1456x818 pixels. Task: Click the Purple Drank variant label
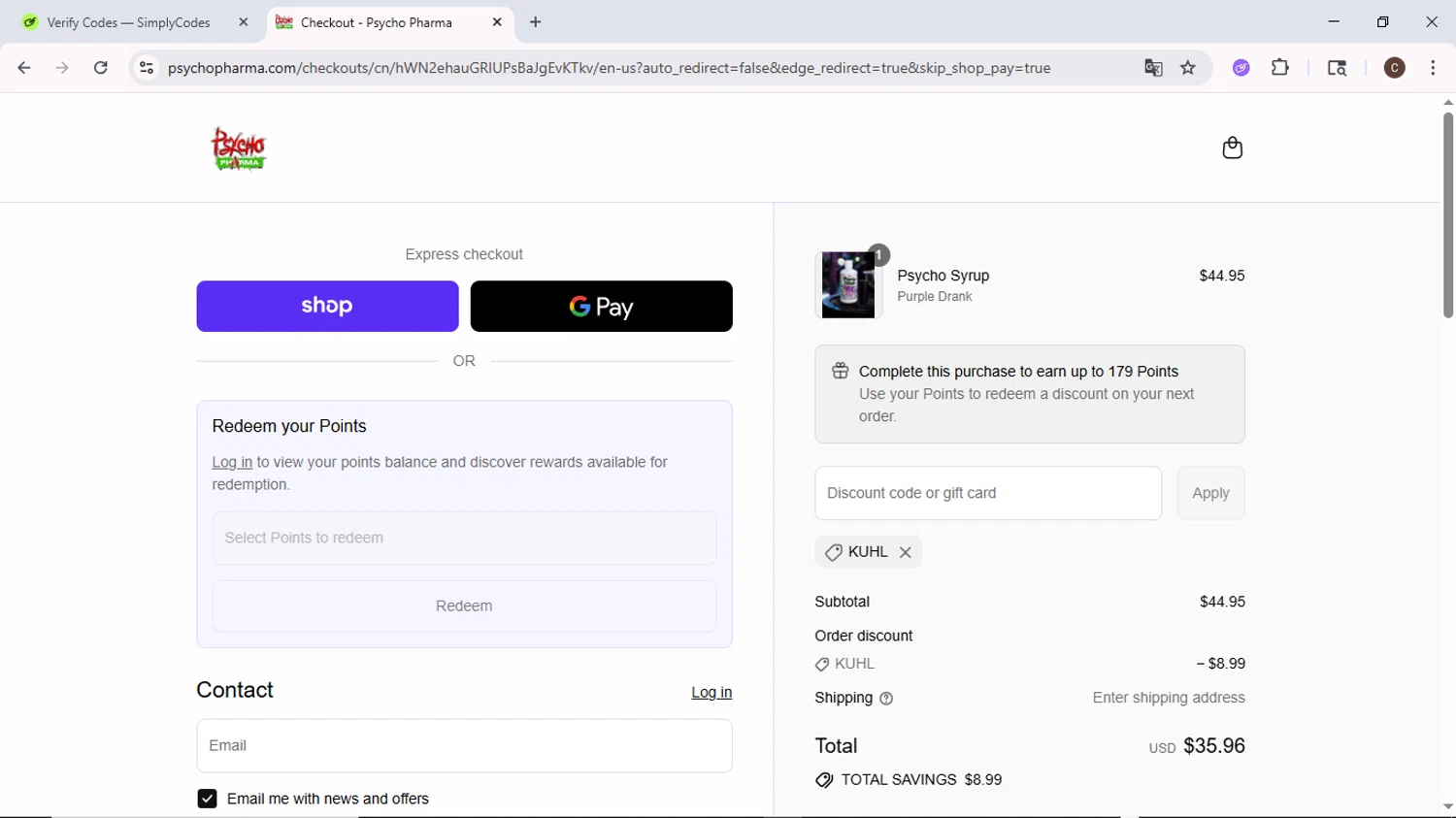tap(934, 297)
